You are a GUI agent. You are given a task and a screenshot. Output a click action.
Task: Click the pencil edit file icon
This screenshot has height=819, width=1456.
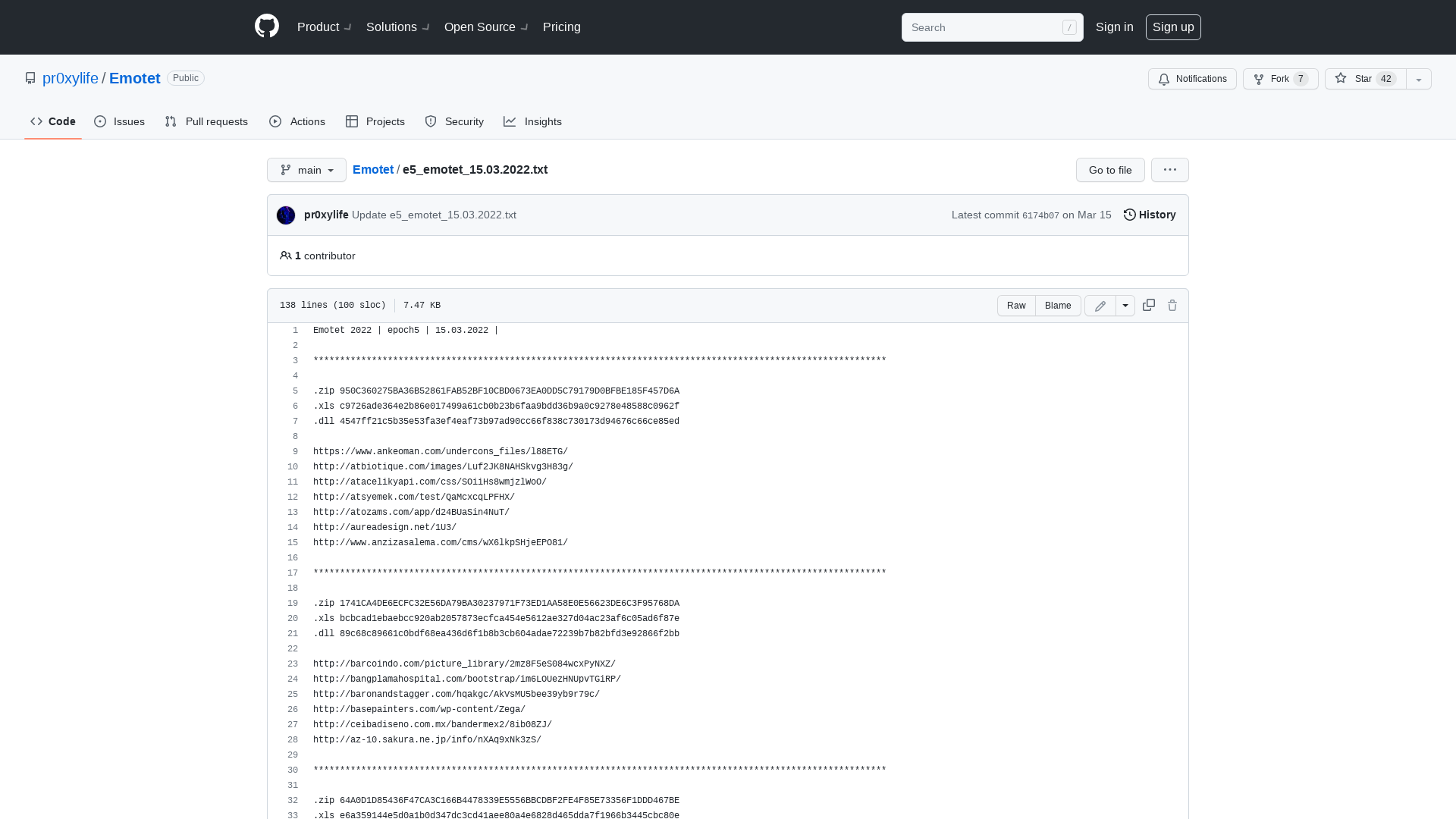1100,306
